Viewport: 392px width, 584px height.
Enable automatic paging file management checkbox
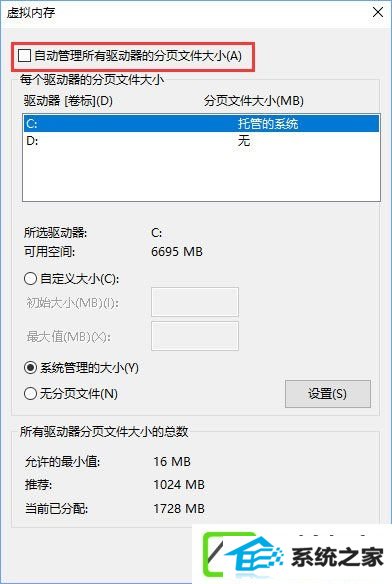24,56
